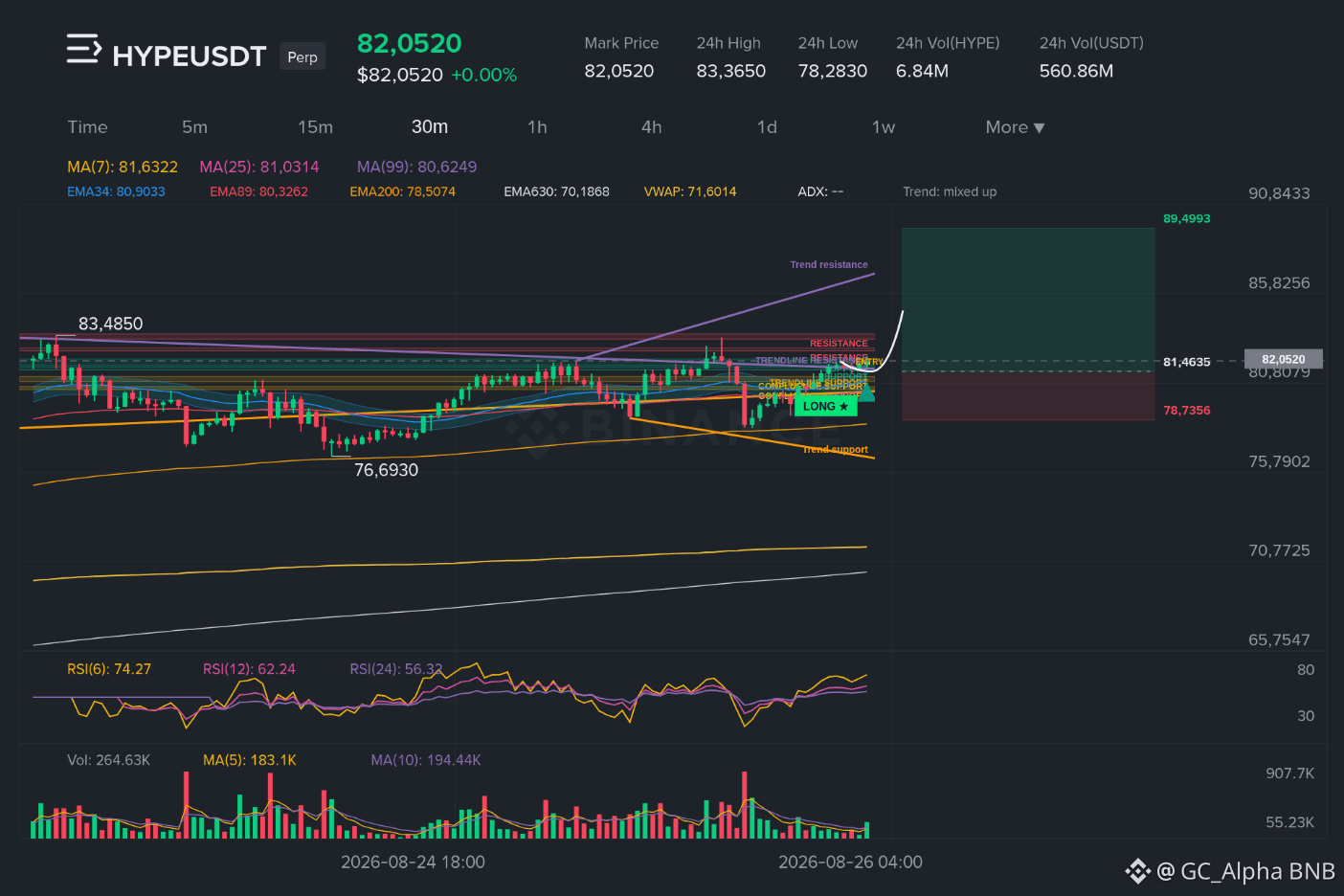Click the EMA34: 80,9033 indicator
This screenshot has width=1344, height=896.
(x=116, y=191)
